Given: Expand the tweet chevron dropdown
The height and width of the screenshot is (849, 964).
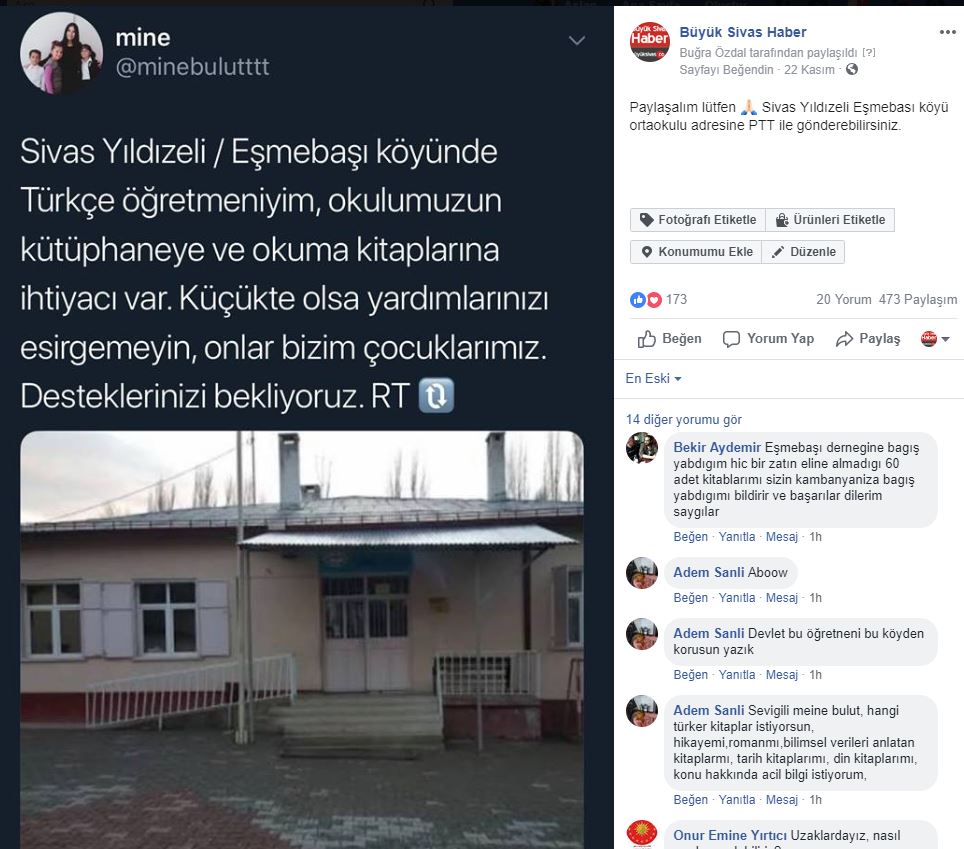Looking at the screenshot, I should 576,41.
